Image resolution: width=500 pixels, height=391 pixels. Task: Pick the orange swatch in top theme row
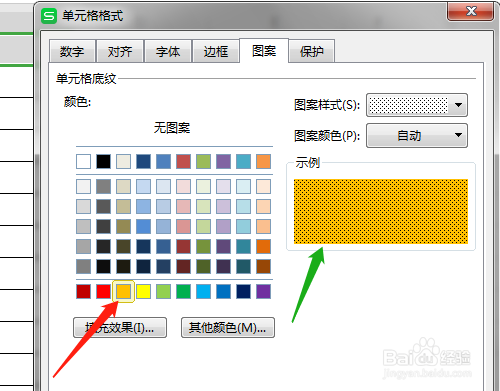(x=263, y=161)
